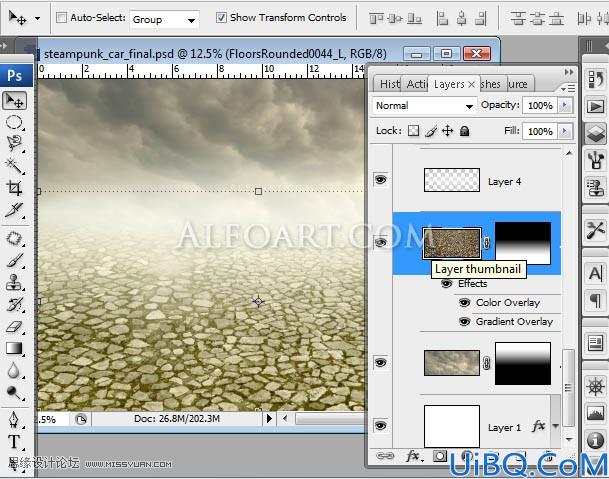
Task: Click the Lock transparent pixels icon
Action: pos(413,131)
